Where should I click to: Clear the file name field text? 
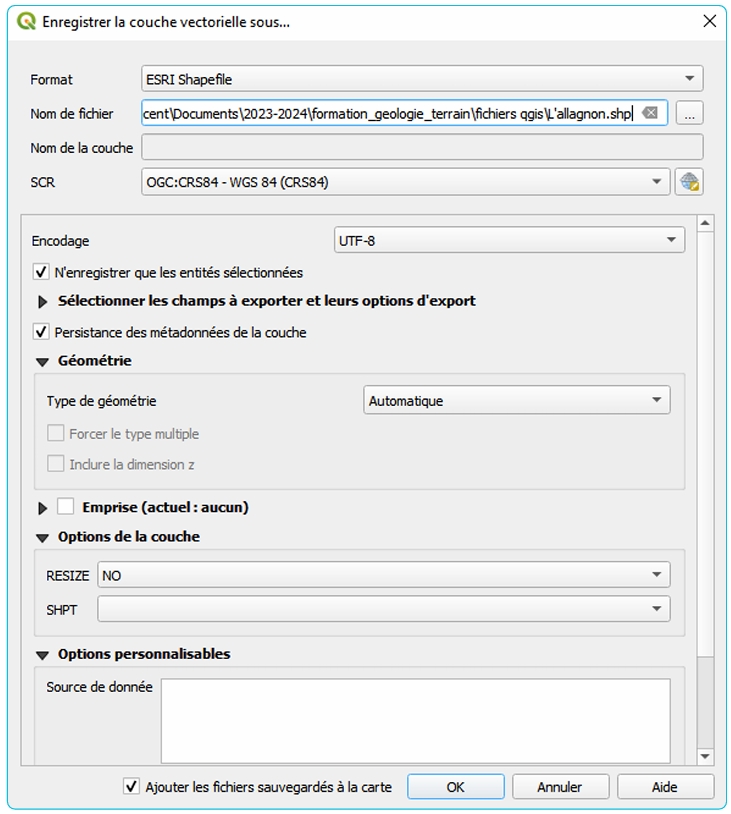pos(650,113)
